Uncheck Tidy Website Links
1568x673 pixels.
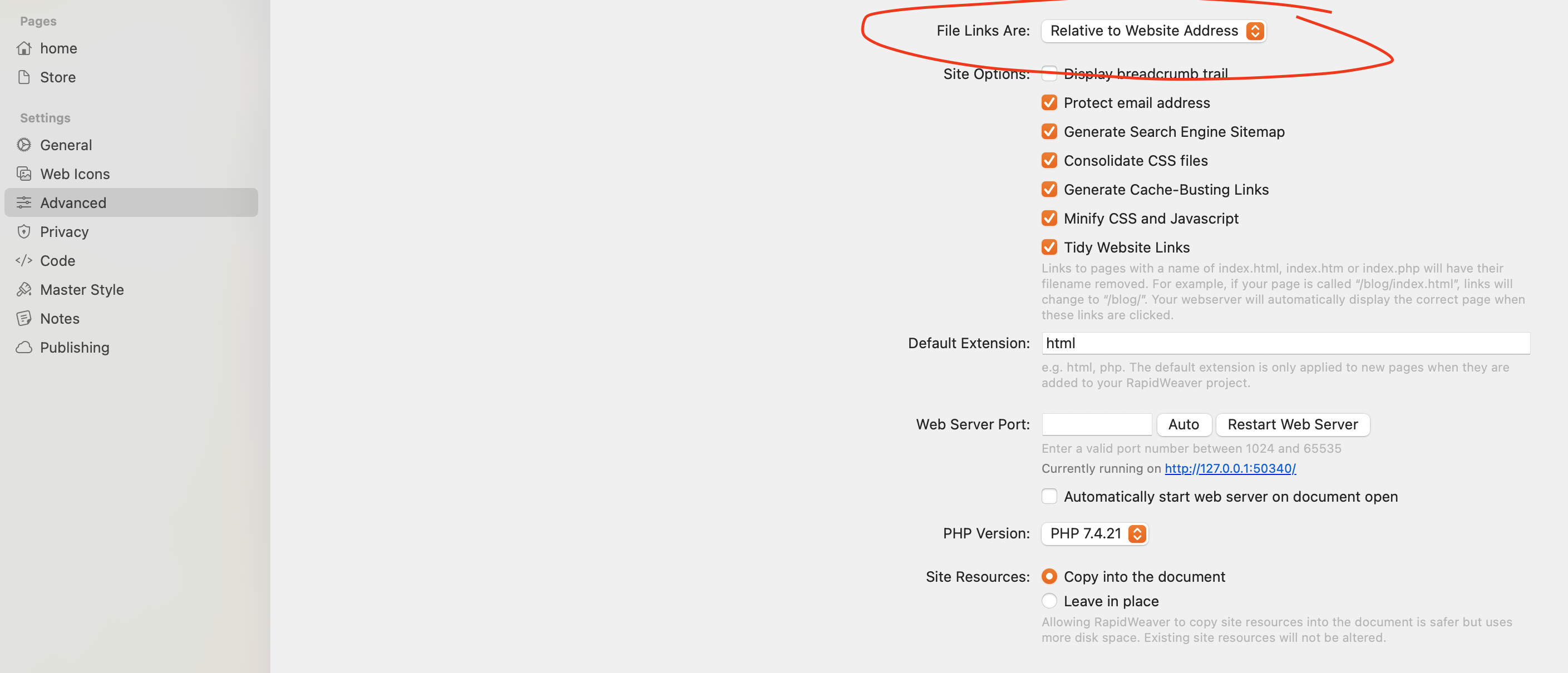pos(1049,247)
